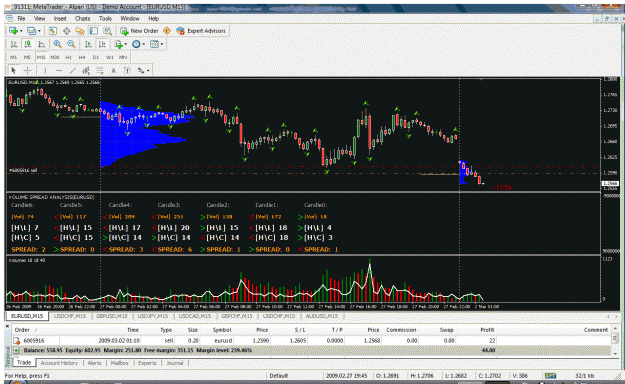Switch timeframe to H1
The width and height of the screenshot is (625, 384).
point(69,57)
